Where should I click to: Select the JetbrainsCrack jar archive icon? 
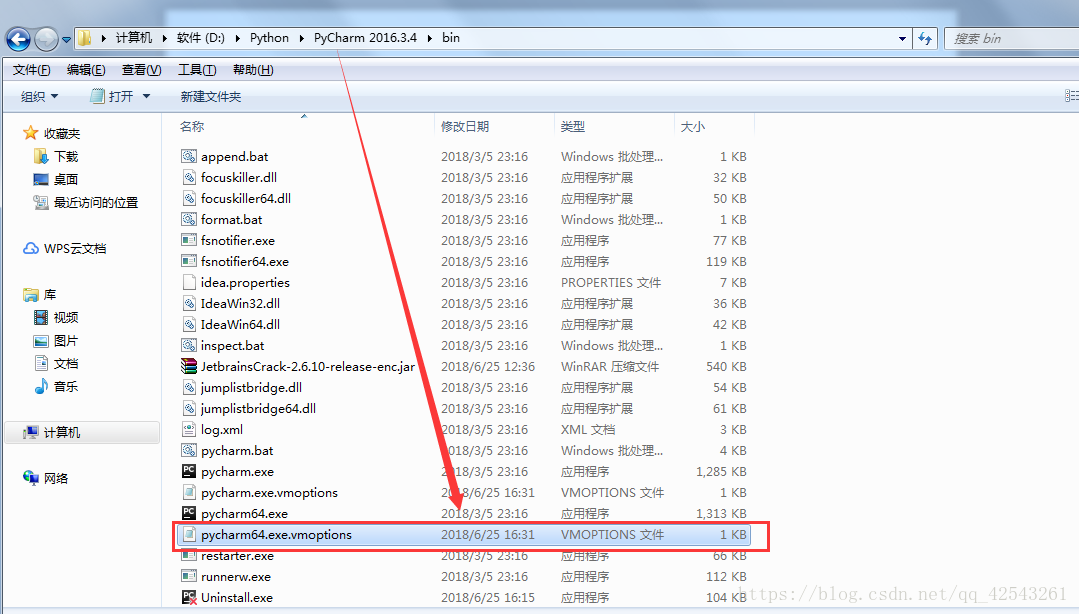(189, 366)
